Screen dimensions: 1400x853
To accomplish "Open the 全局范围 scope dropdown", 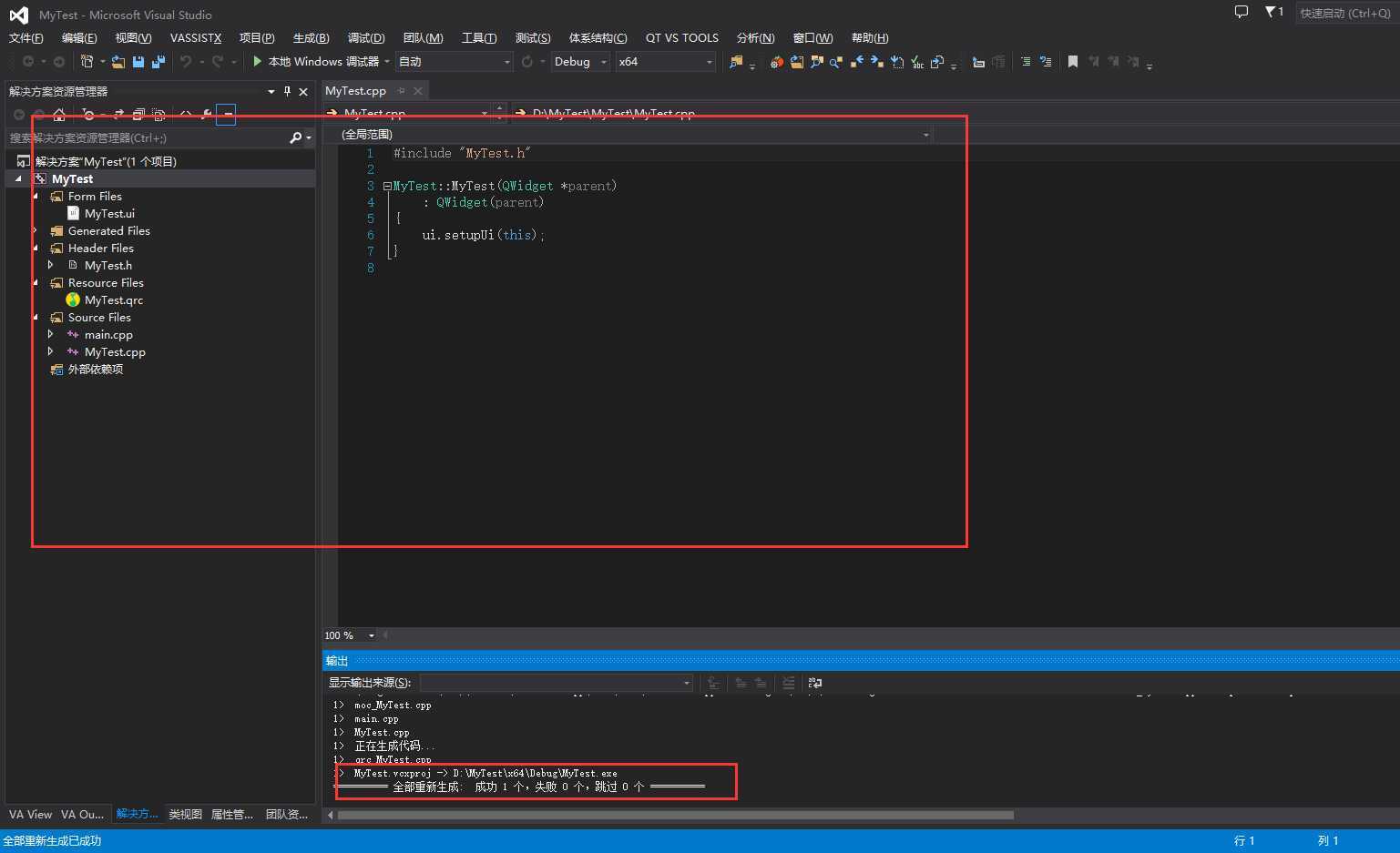I will click(x=925, y=135).
